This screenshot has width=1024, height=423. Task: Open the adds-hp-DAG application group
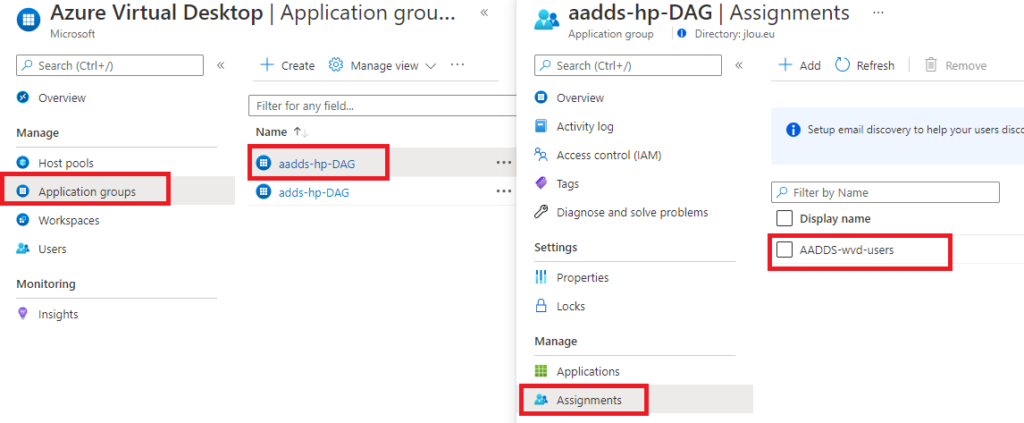click(313, 192)
